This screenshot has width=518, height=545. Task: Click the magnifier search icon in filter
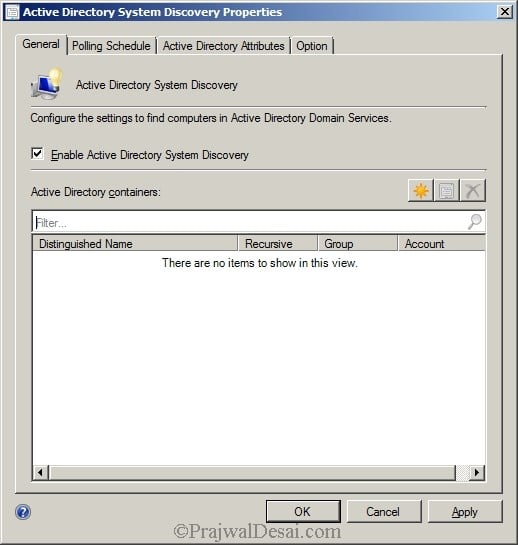click(474, 221)
